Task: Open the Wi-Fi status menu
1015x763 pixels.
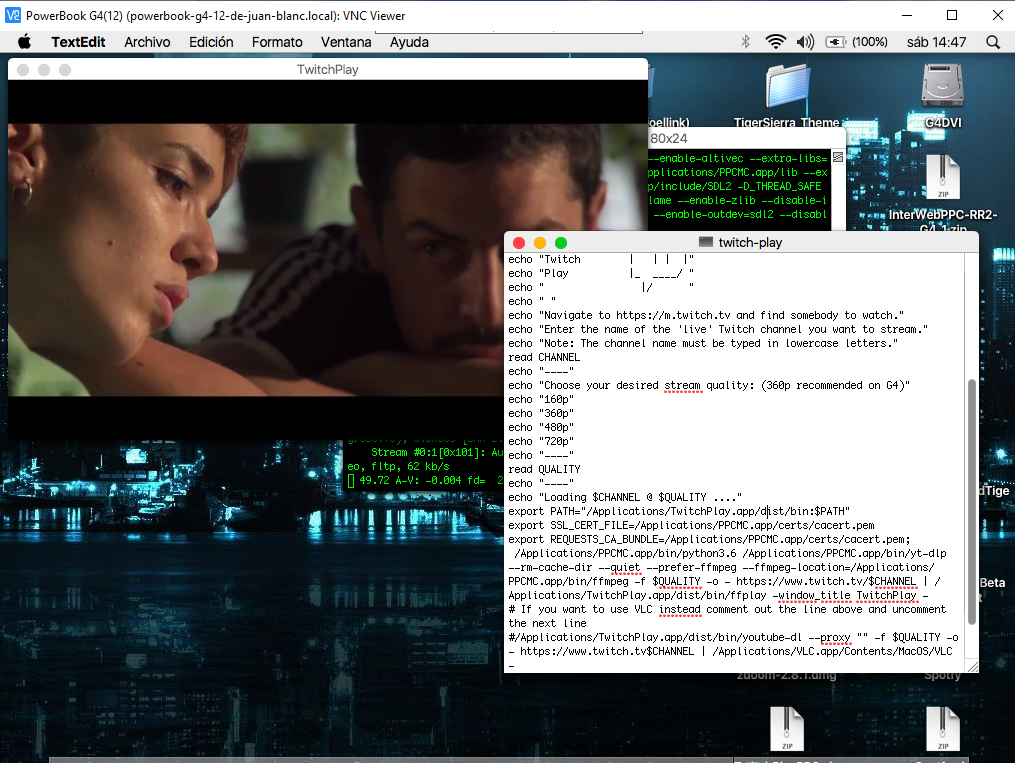Action: pyautogui.click(x=775, y=42)
